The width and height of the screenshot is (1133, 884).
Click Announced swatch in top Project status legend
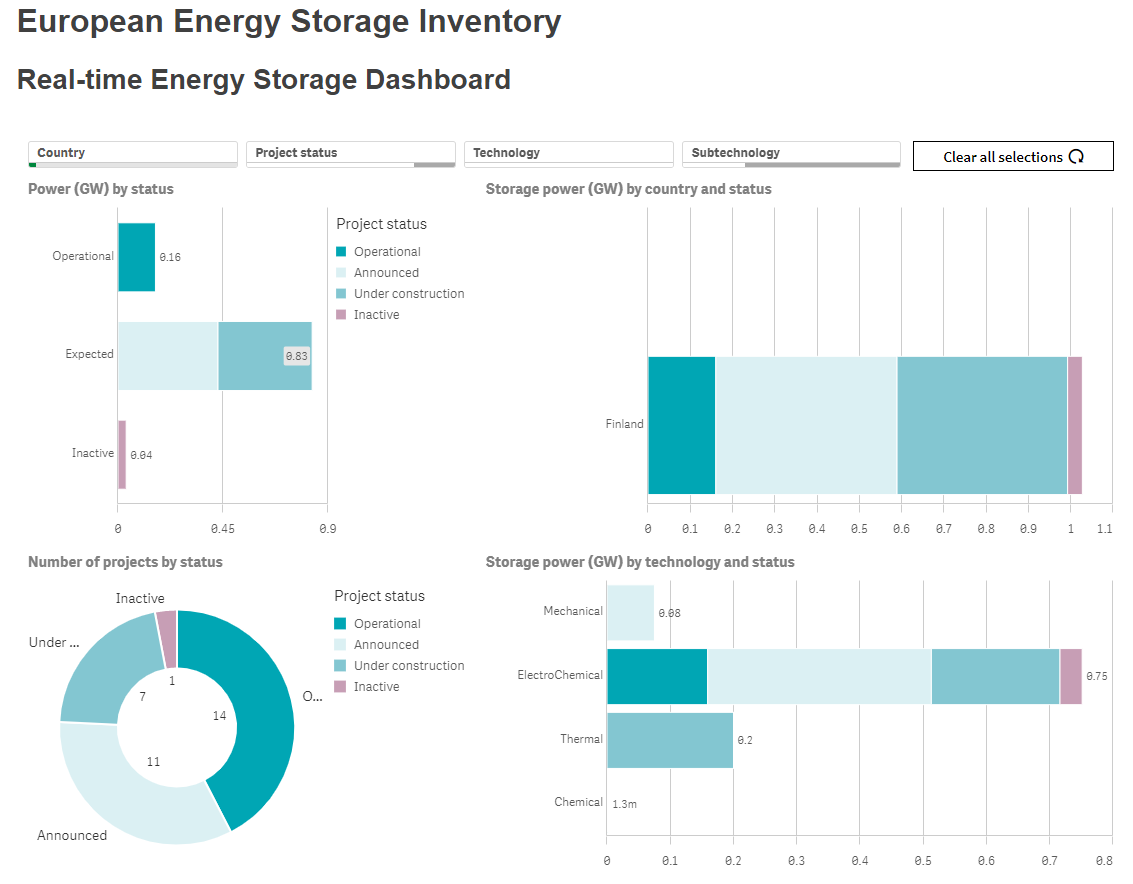(341, 273)
